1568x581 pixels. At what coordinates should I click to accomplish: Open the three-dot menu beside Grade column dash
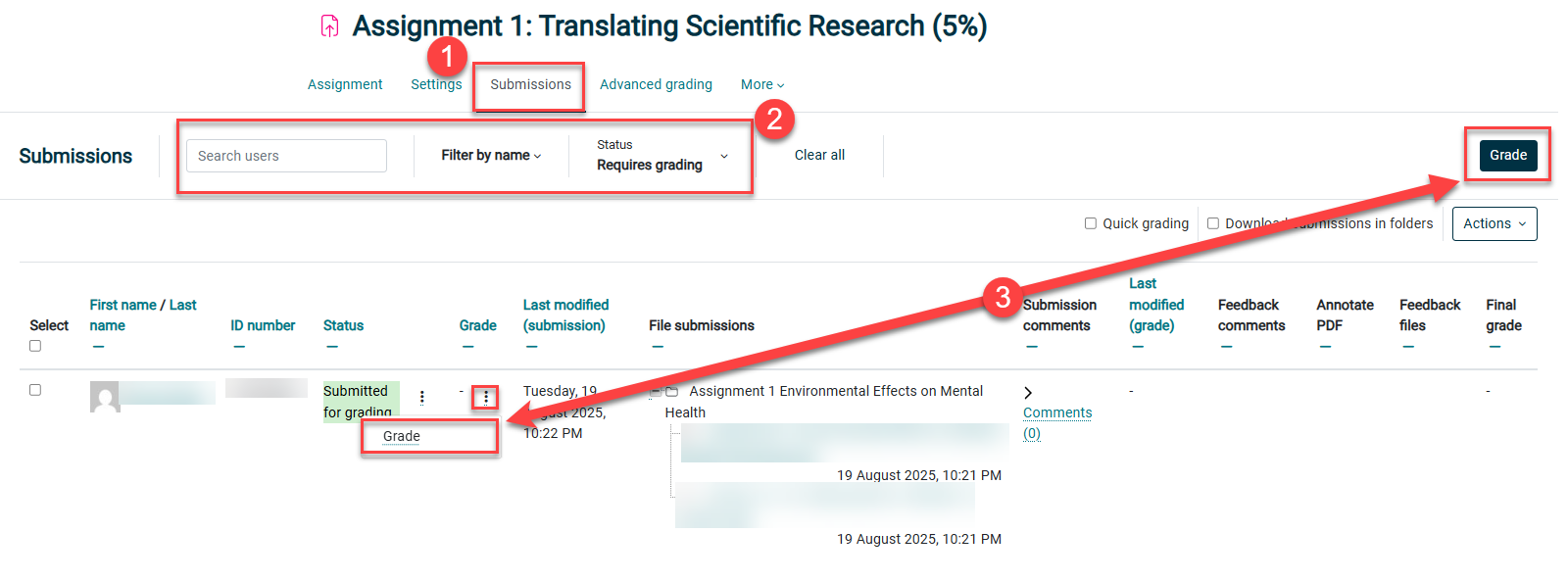(x=486, y=397)
